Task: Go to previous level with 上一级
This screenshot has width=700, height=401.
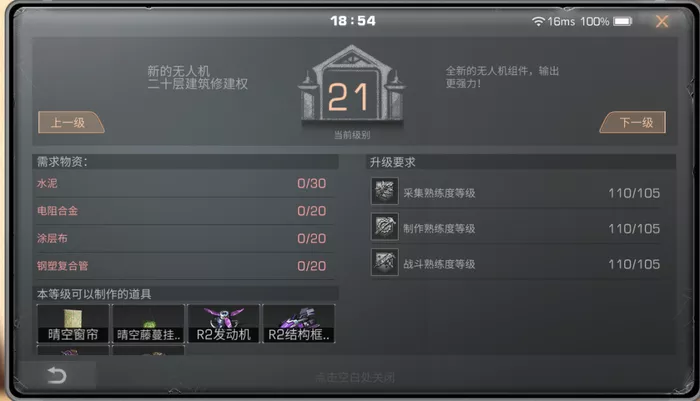Action: 71,122
